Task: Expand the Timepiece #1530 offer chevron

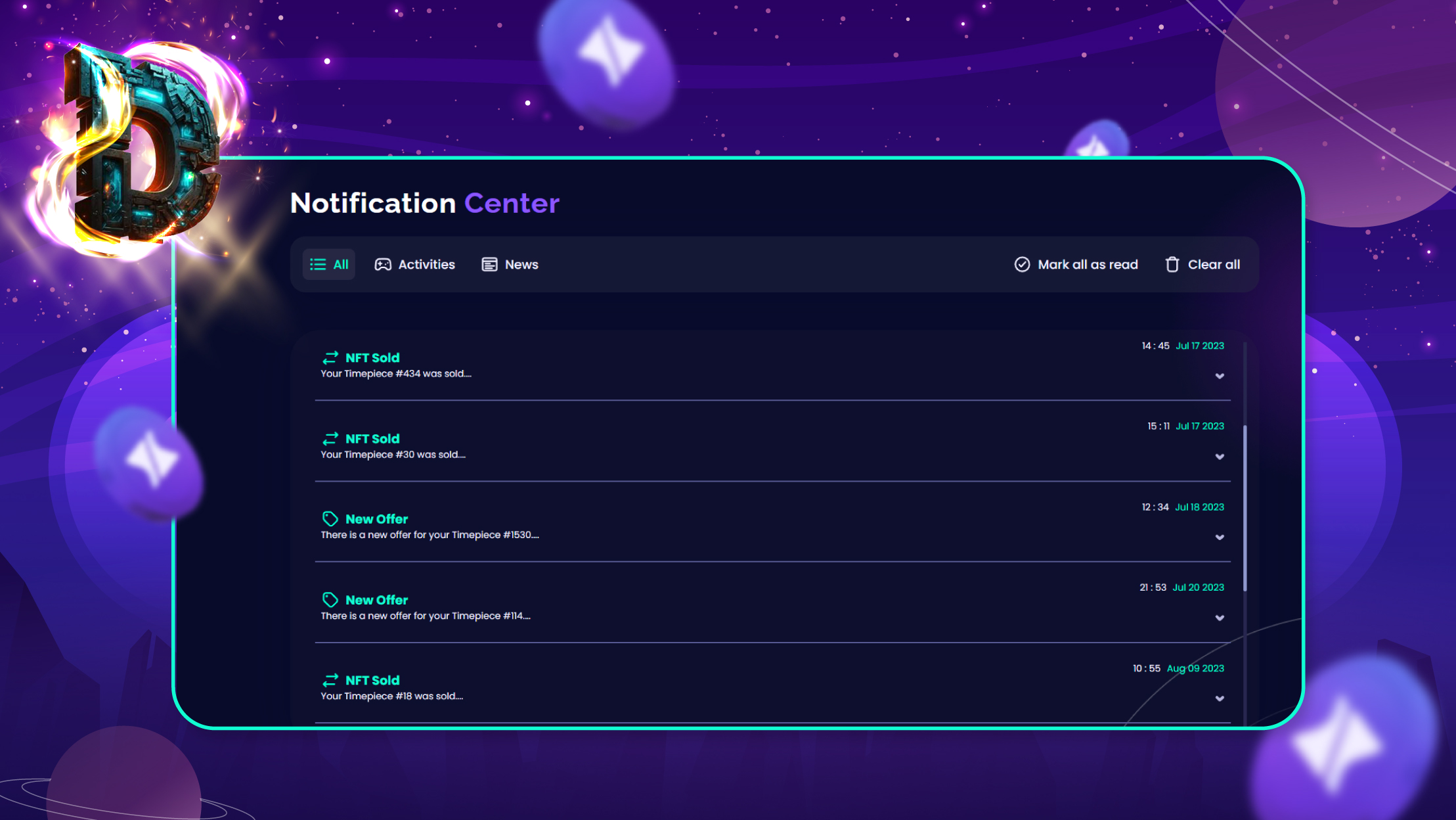Action: [1220, 537]
